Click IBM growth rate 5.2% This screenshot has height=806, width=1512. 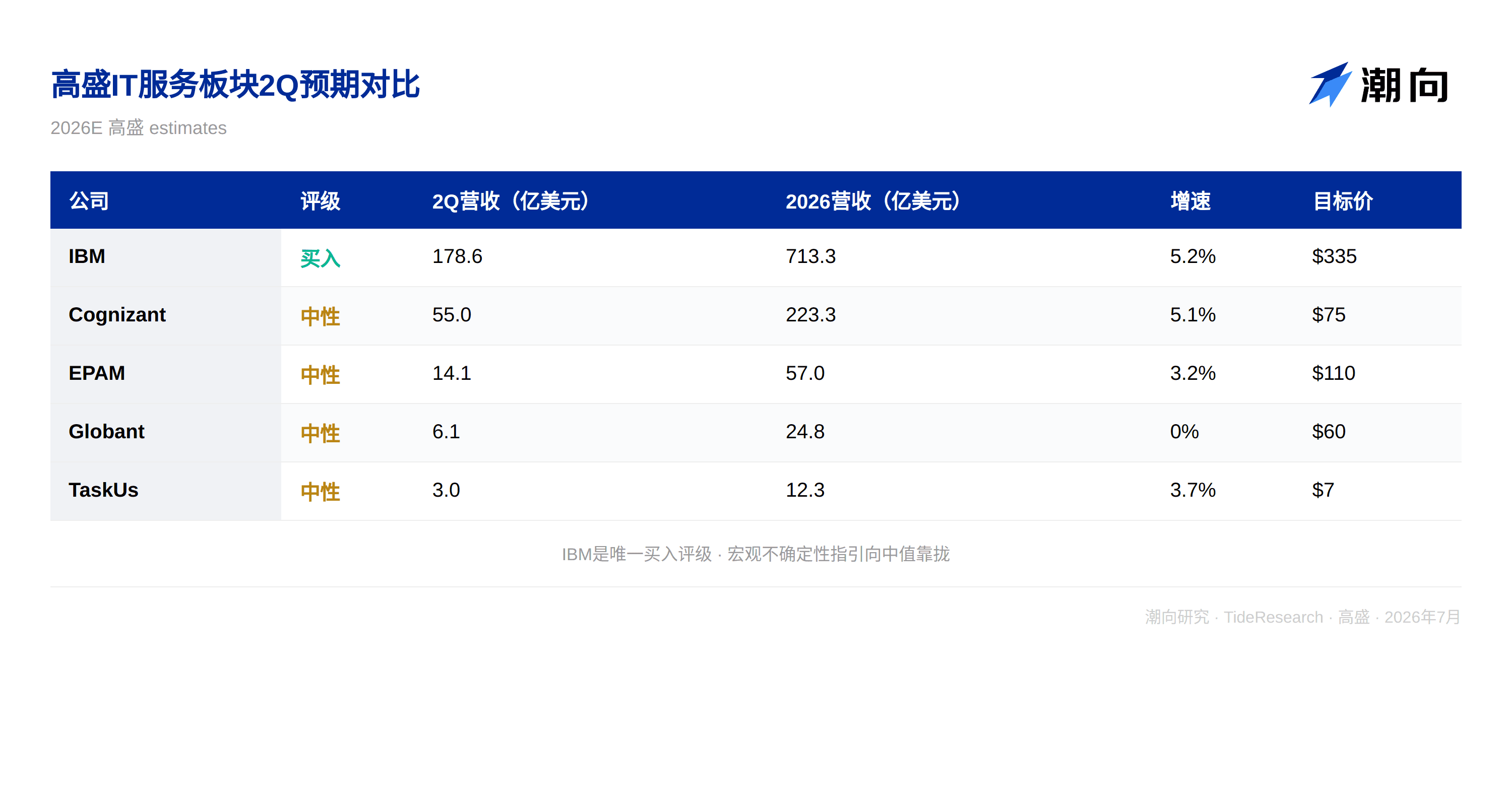pos(1192,256)
